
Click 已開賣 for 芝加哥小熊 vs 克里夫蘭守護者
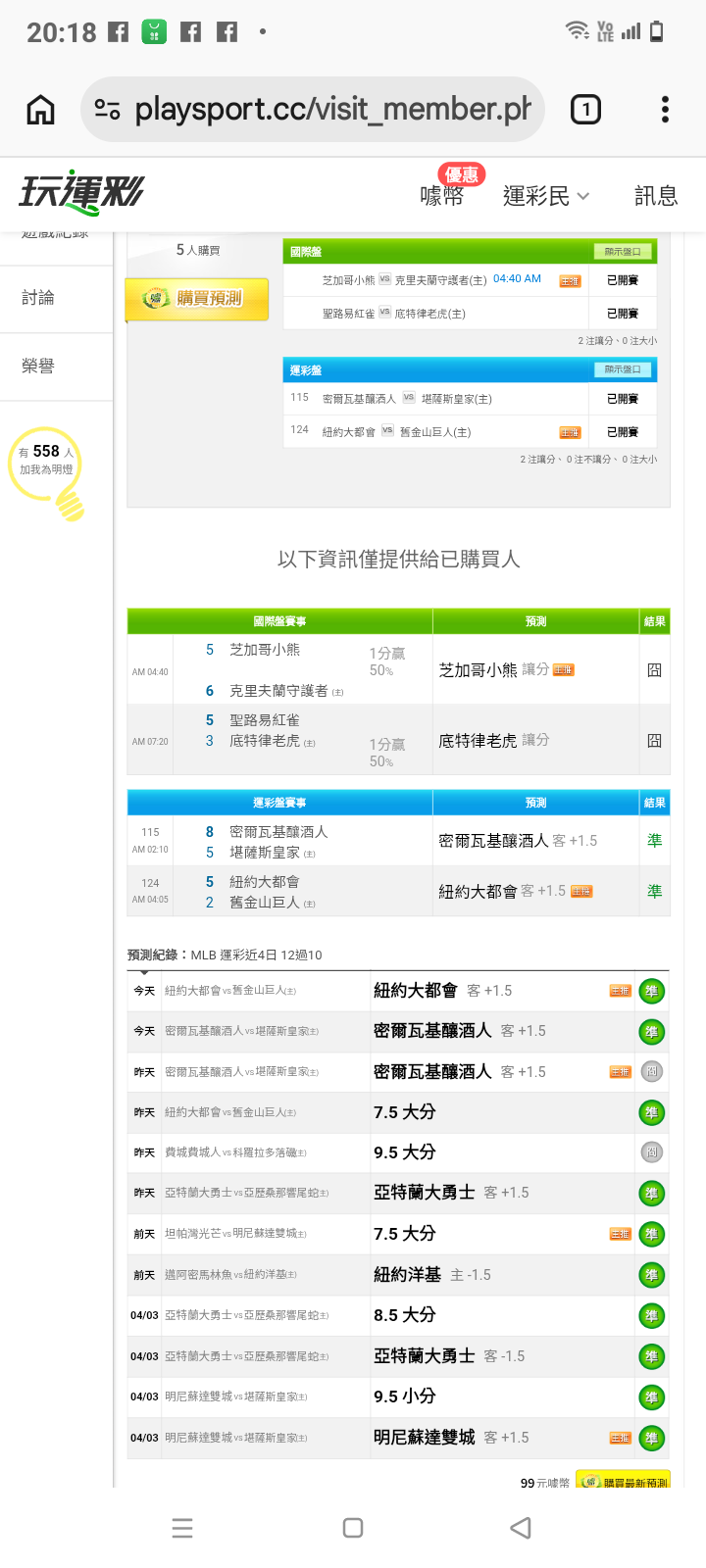pyautogui.click(x=623, y=280)
